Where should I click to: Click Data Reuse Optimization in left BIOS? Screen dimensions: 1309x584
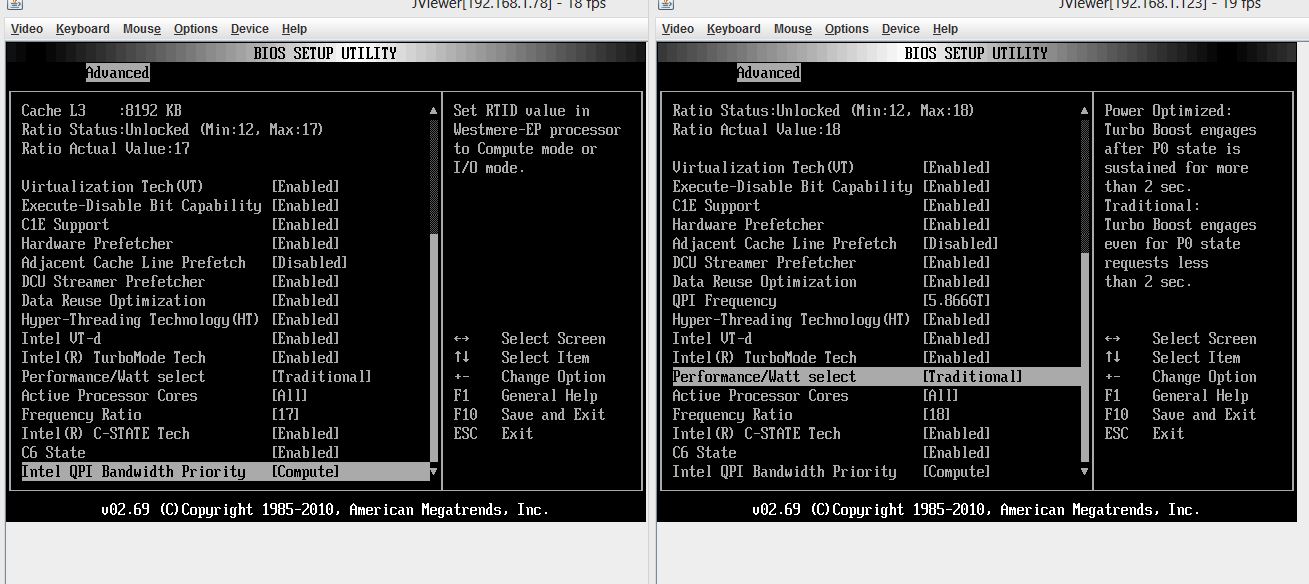tap(113, 301)
